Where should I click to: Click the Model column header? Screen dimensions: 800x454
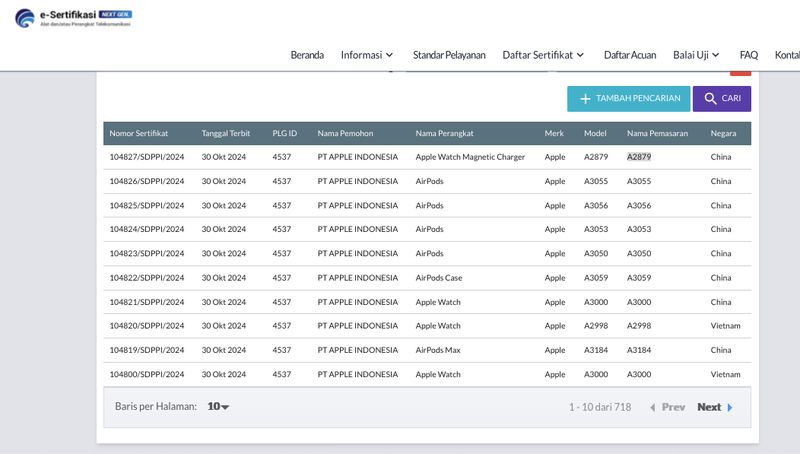click(595, 133)
